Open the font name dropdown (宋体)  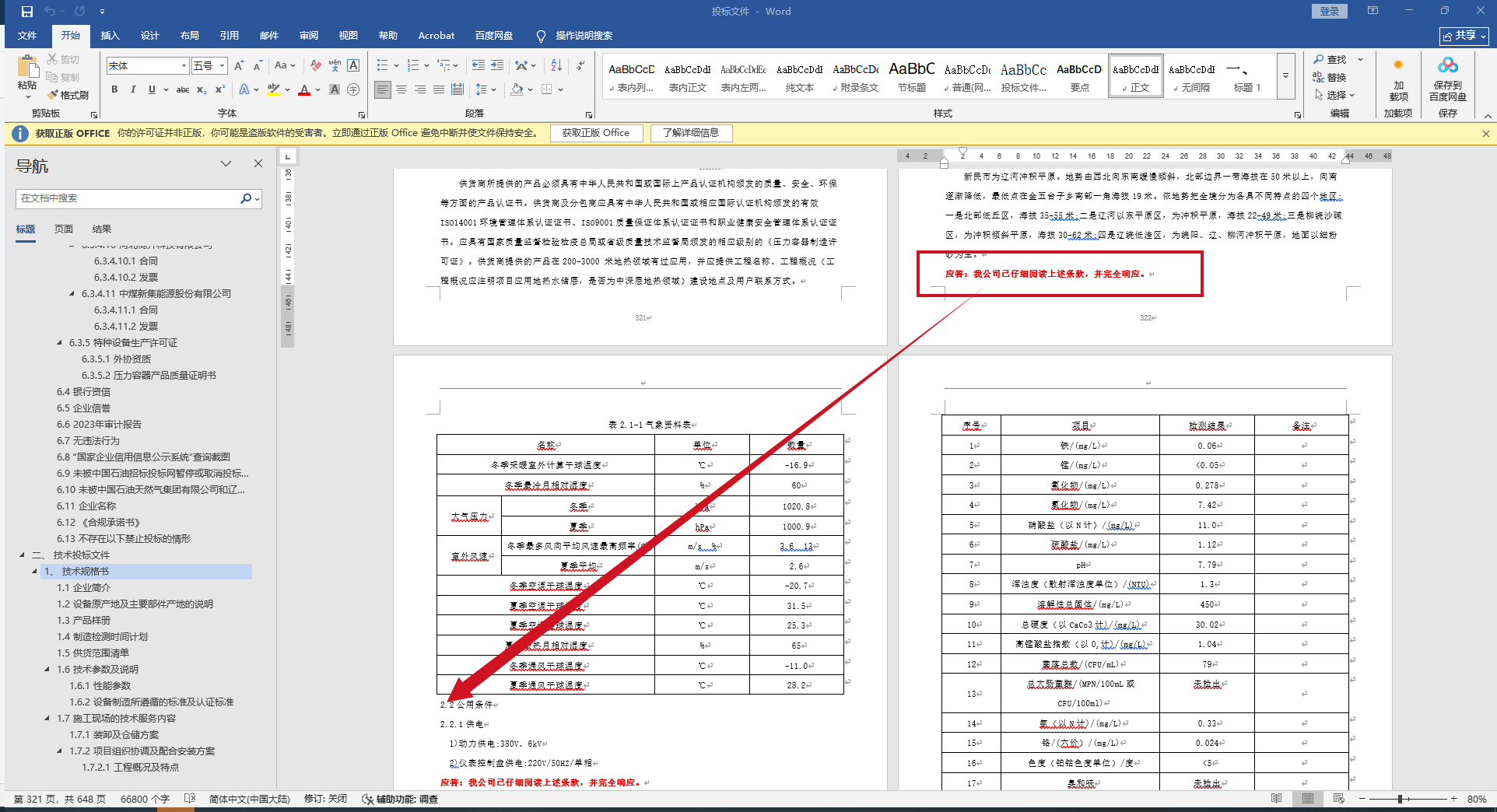coord(184,66)
